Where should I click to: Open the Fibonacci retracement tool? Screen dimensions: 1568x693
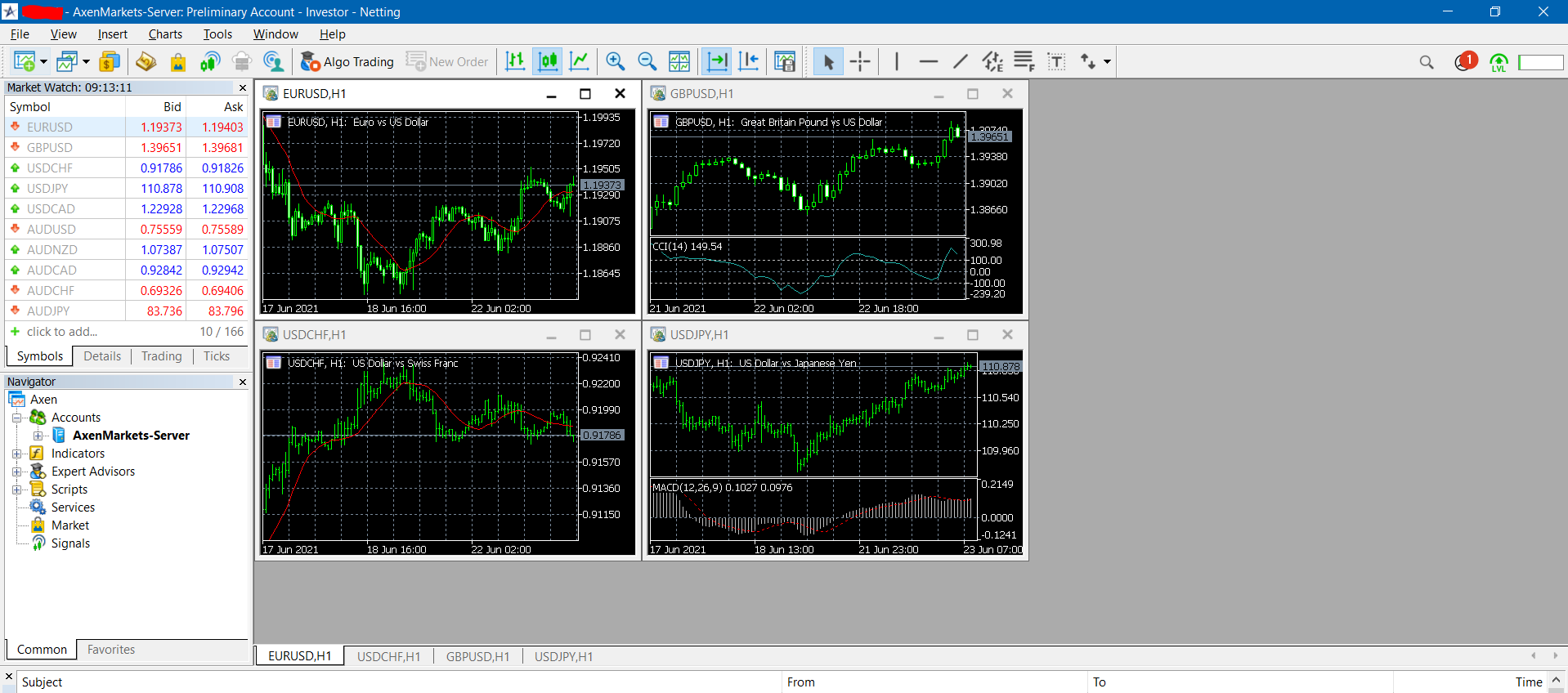(x=1024, y=61)
